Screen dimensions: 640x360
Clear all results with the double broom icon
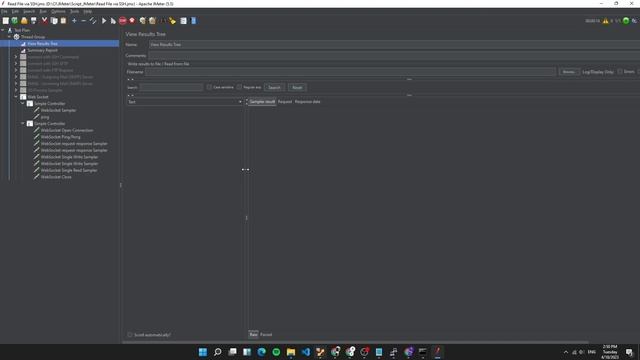coord(152,21)
